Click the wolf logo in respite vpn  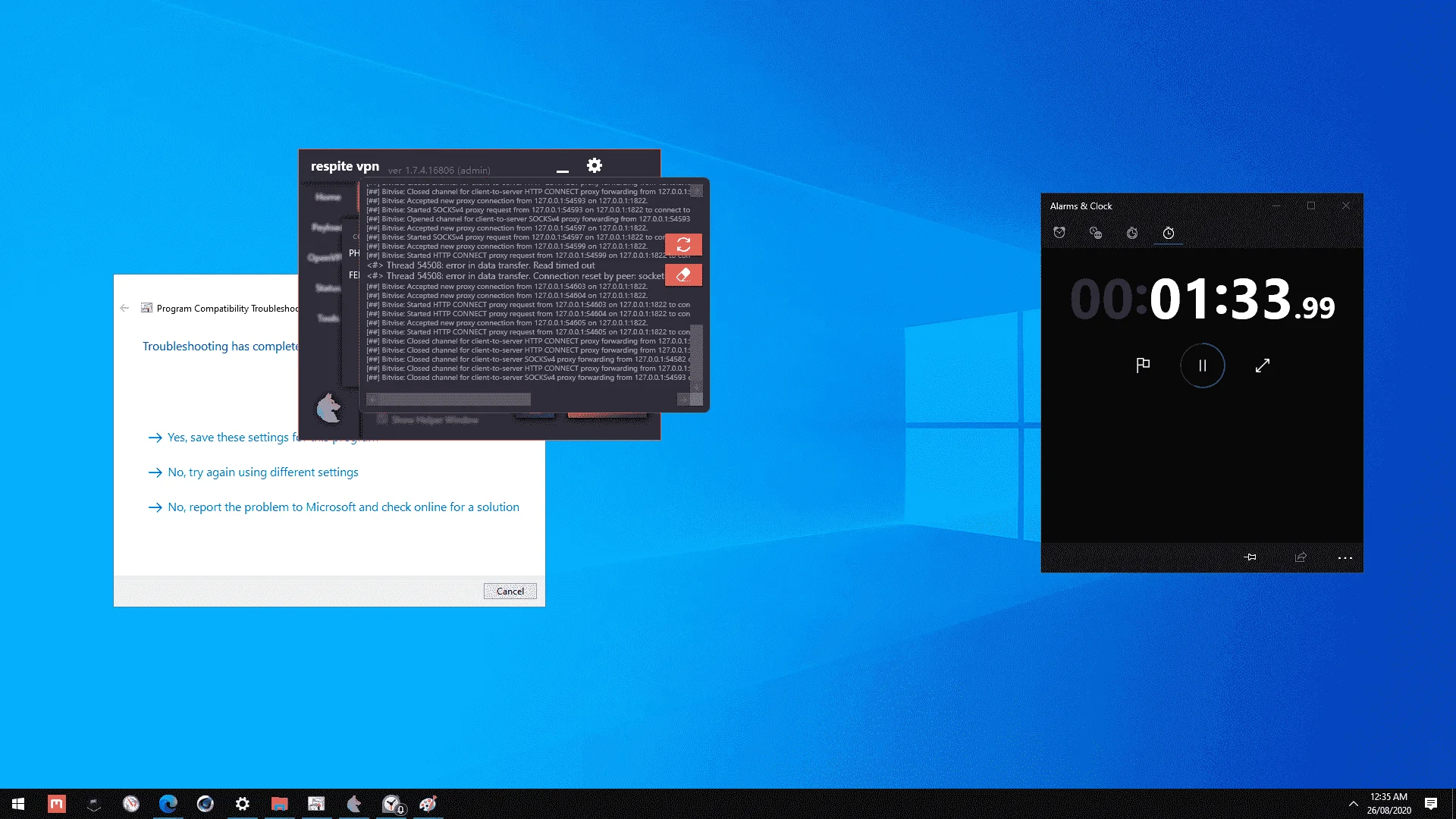pos(328,408)
